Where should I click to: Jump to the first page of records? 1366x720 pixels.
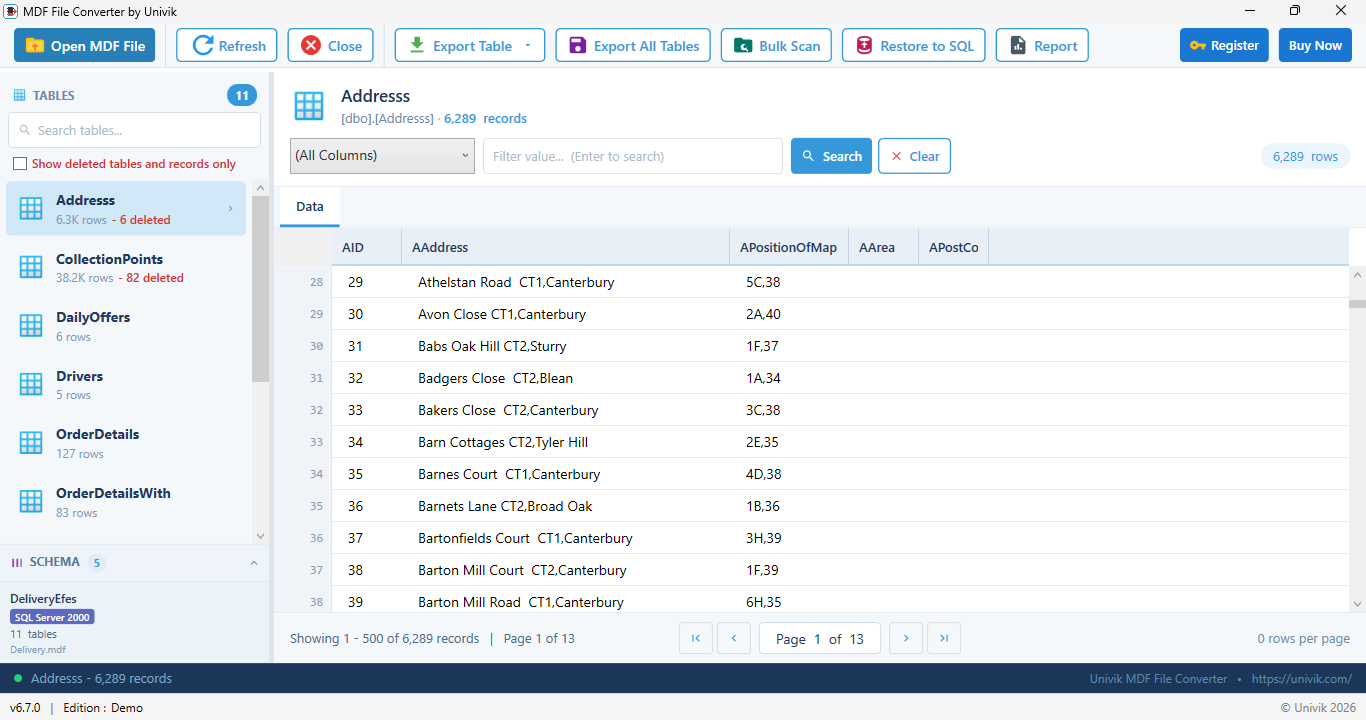point(696,638)
